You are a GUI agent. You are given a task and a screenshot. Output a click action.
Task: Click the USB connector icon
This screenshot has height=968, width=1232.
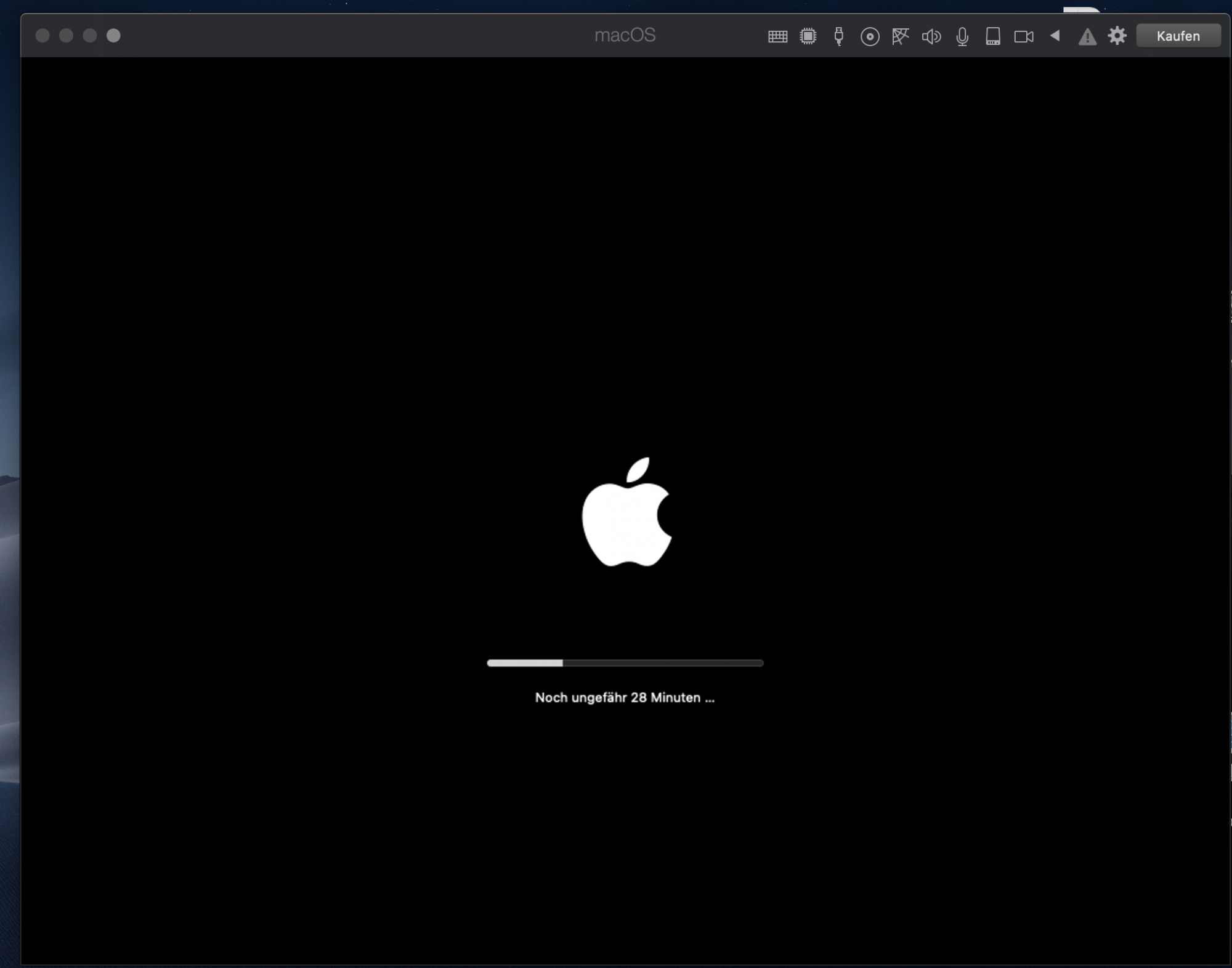[x=838, y=36]
